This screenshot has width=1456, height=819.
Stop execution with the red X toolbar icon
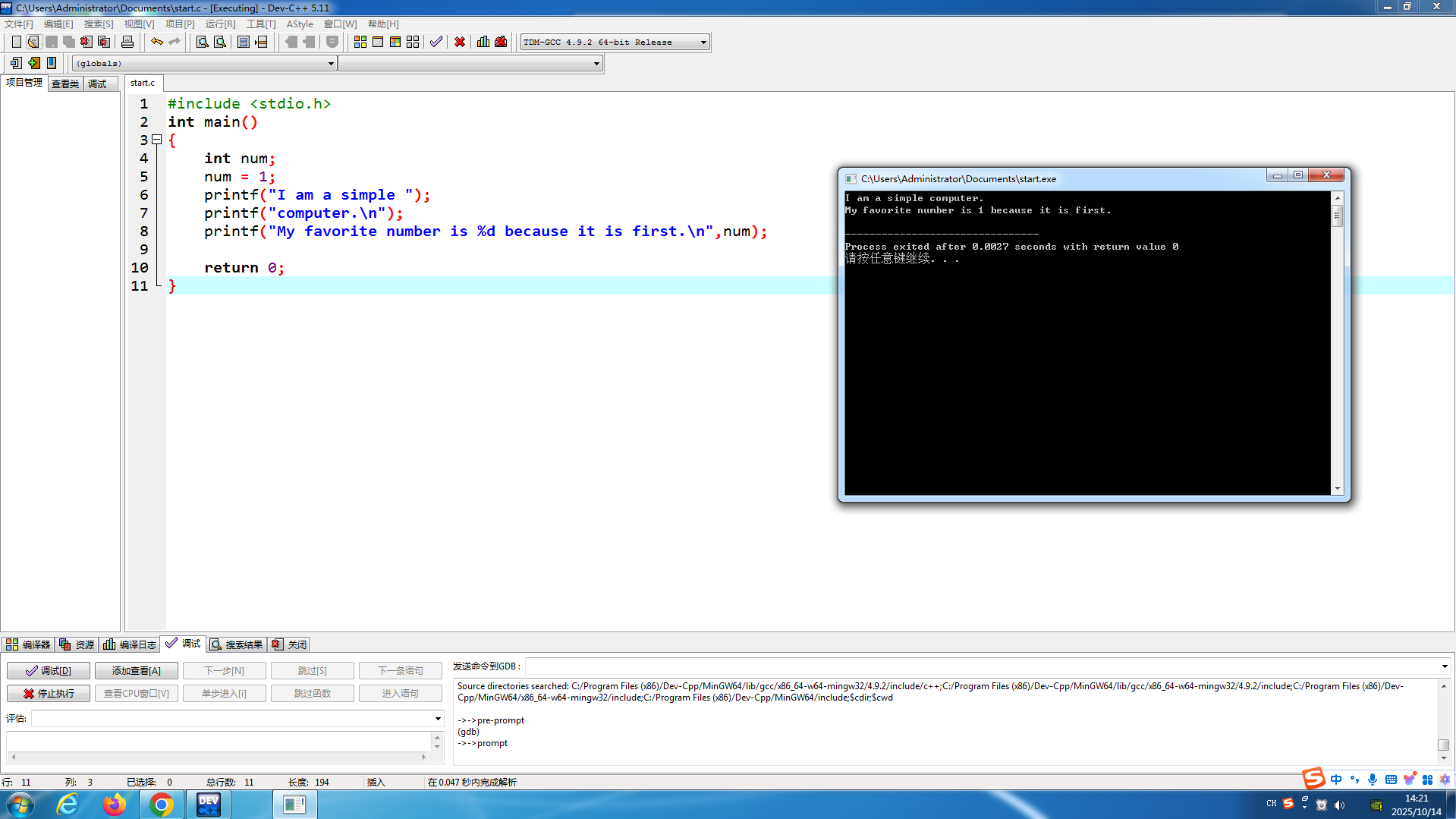pyautogui.click(x=460, y=42)
